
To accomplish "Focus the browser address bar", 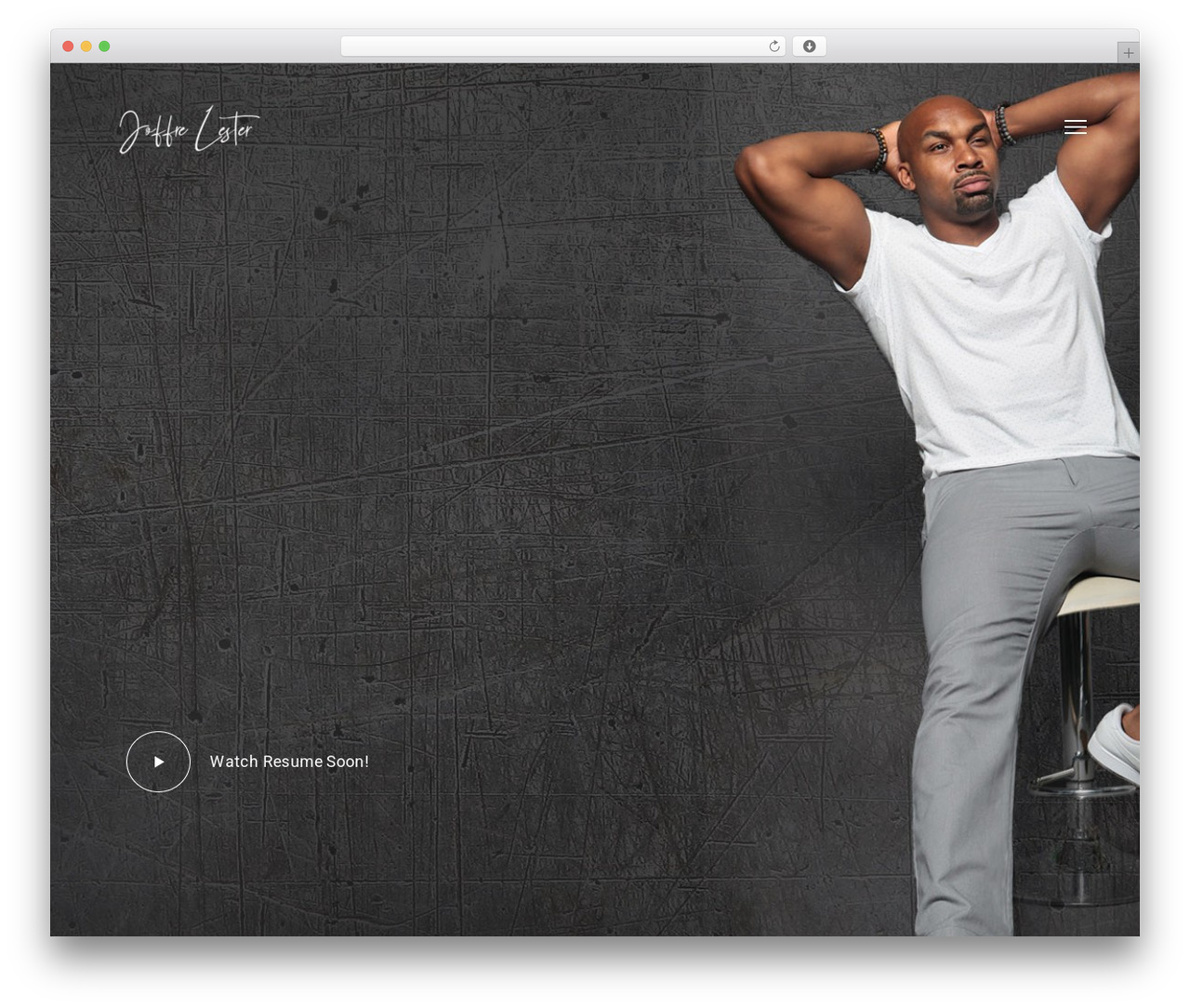I will (x=562, y=46).
